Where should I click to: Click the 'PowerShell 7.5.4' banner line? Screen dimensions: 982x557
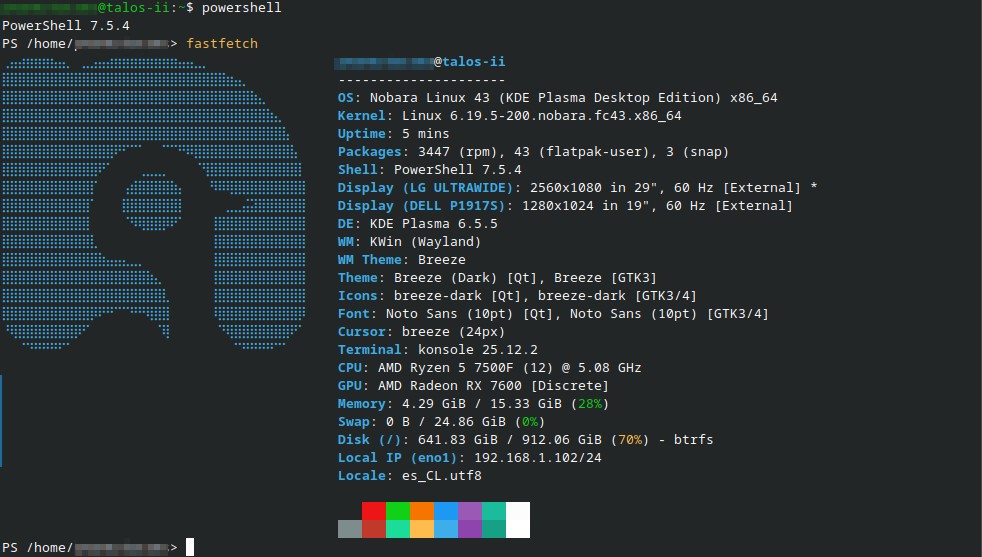[x=66, y=26]
